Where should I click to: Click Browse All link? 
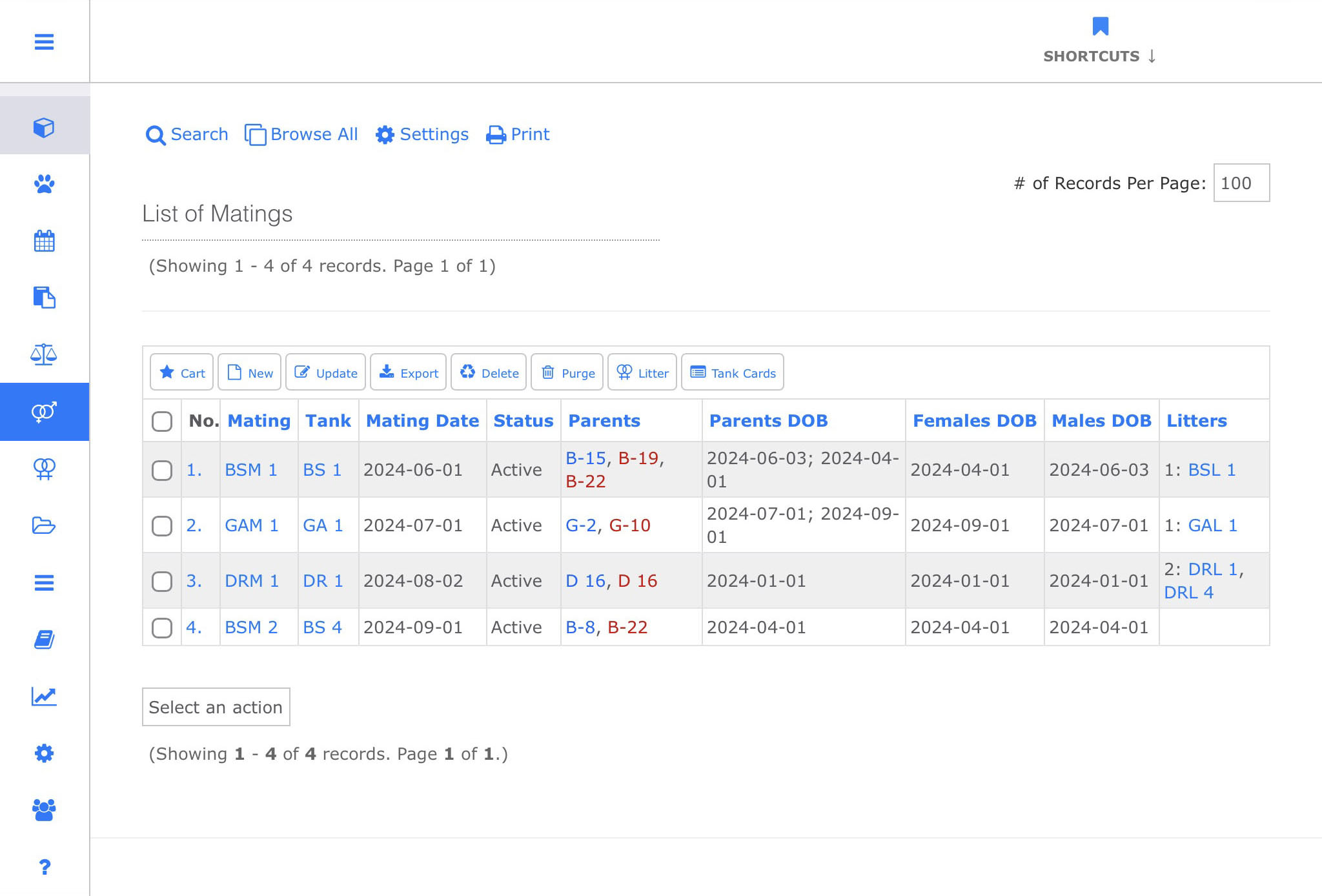[301, 134]
